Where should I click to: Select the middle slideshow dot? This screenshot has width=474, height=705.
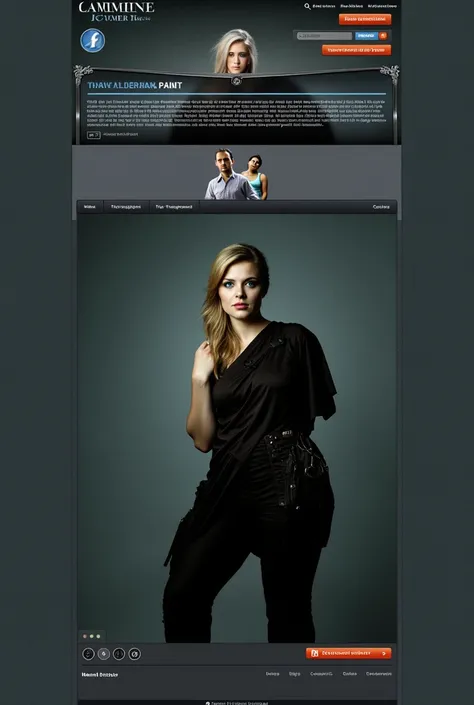coord(91,636)
